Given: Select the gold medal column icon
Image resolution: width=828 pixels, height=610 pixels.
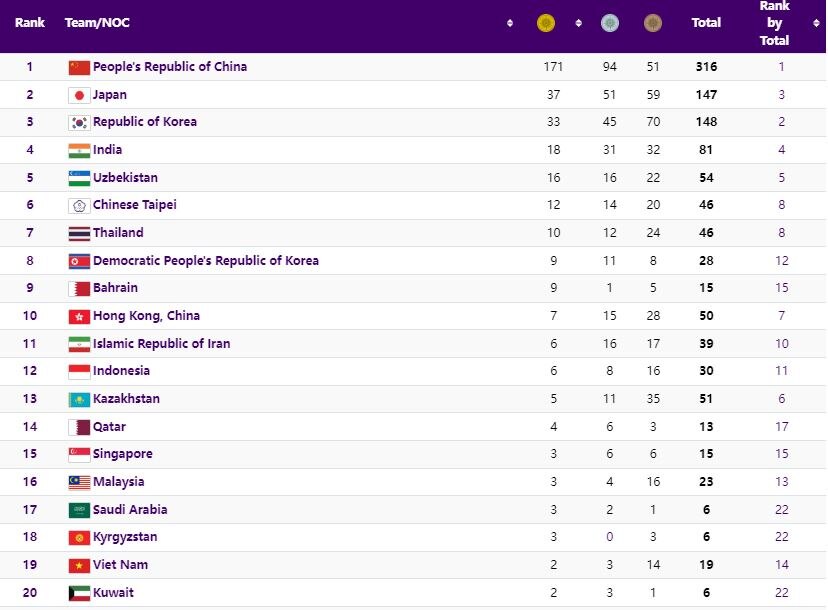Looking at the screenshot, I should tap(545, 21).
